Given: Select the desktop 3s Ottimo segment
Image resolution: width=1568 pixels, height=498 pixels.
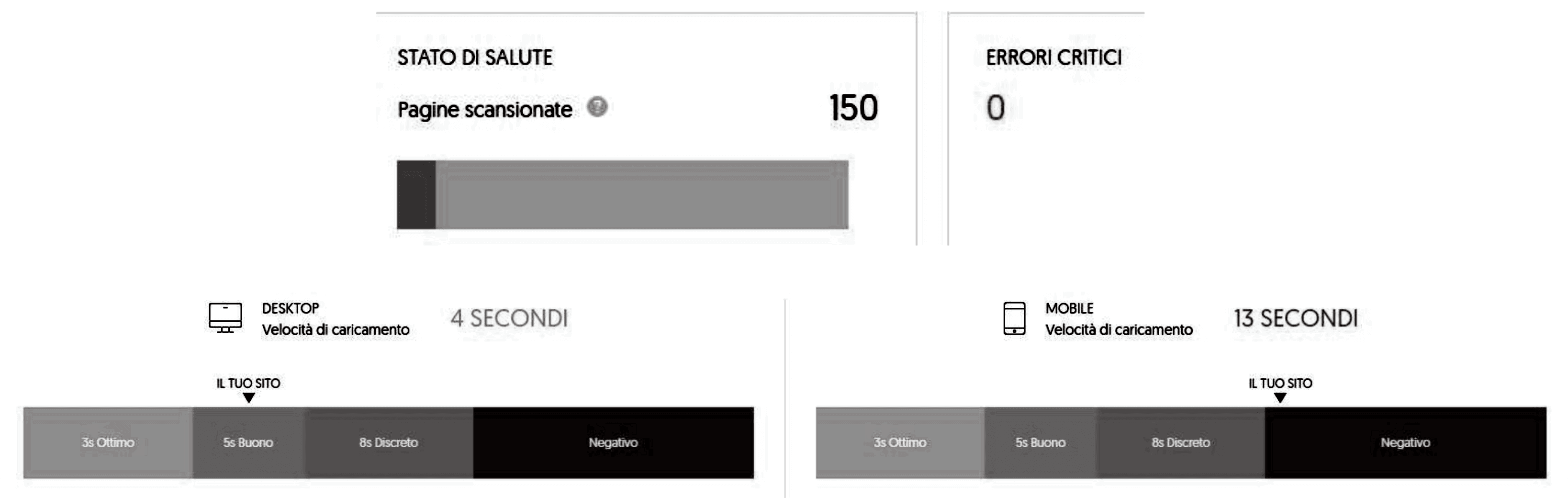Looking at the screenshot, I should (x=108, y=442).
